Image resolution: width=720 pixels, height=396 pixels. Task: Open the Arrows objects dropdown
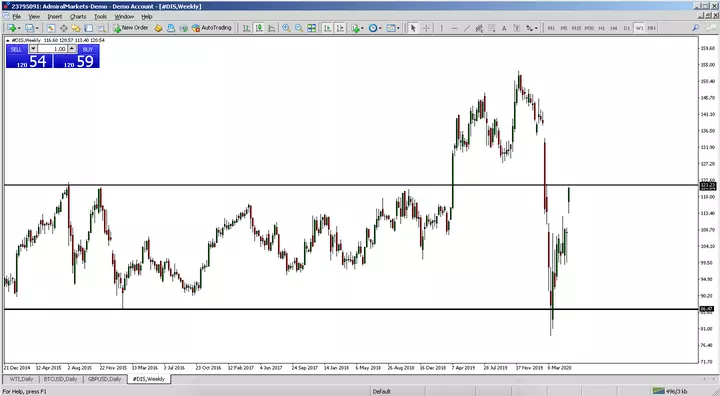point(531,28)
